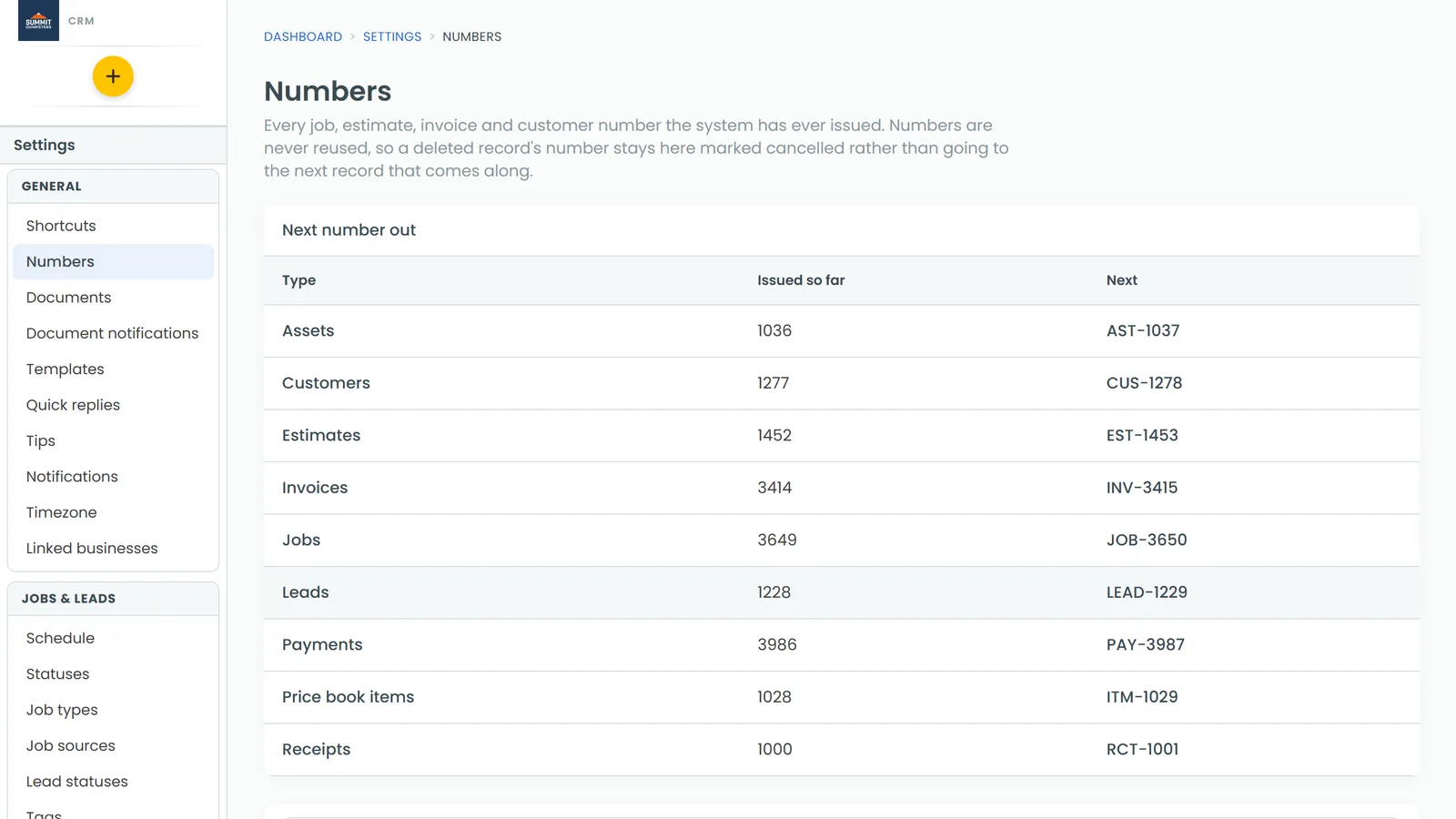Click next number PAY-3987
This screenshot has width=1456, height=819.
click(x=1146, y=644)
